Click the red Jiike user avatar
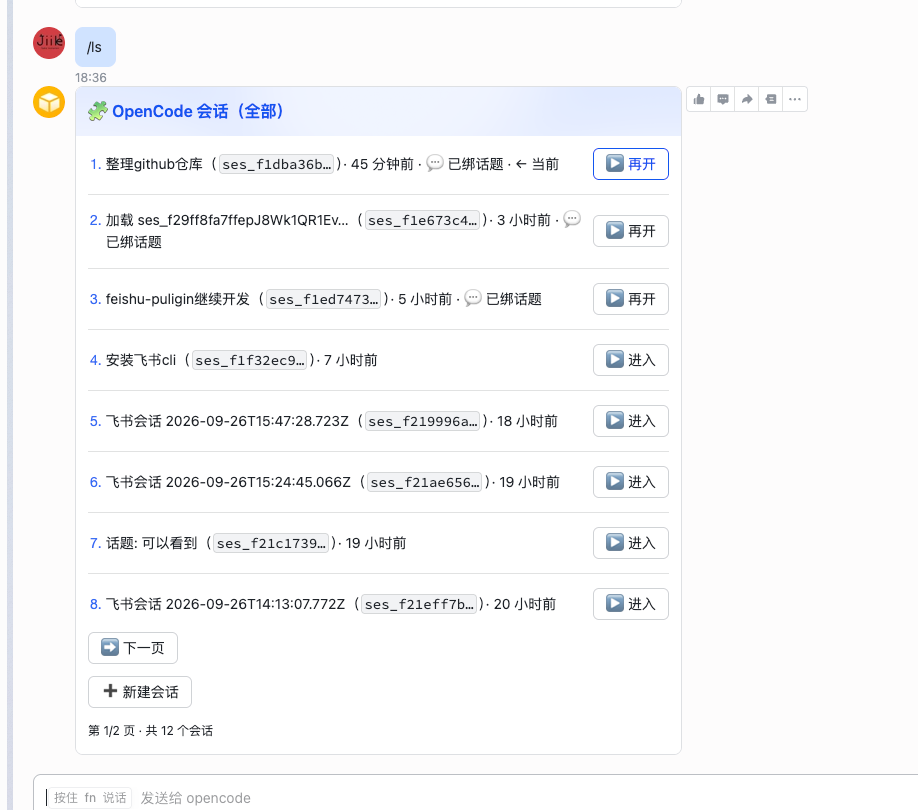The width and height of the screenshot is (918, 810). point(49,43)
